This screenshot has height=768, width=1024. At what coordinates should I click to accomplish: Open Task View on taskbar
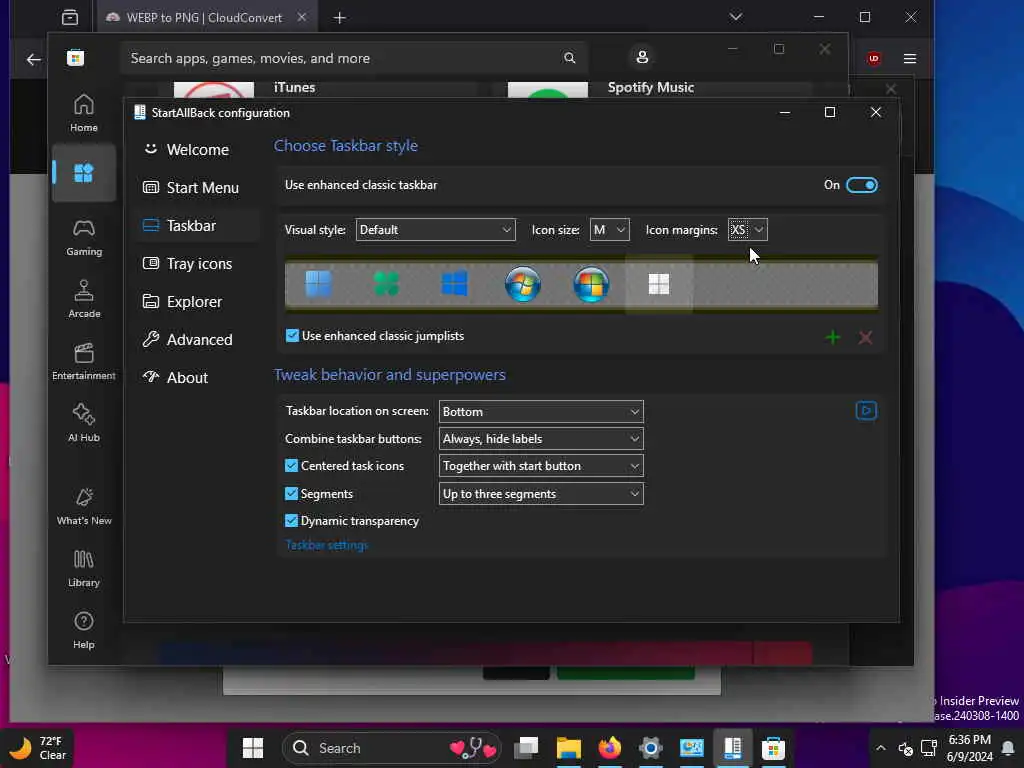526,748
